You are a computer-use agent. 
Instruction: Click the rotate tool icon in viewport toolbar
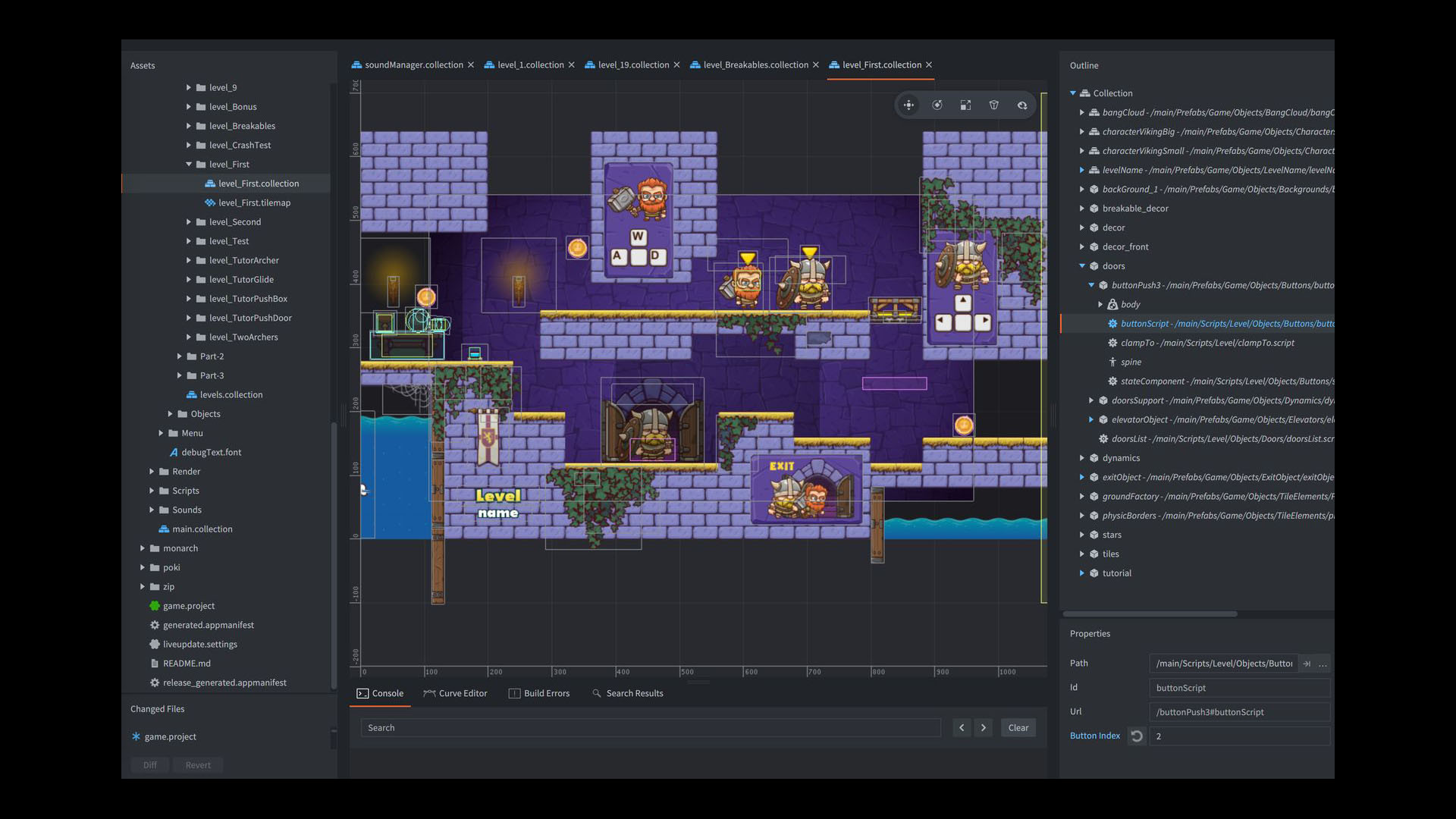tap(937, 104)
